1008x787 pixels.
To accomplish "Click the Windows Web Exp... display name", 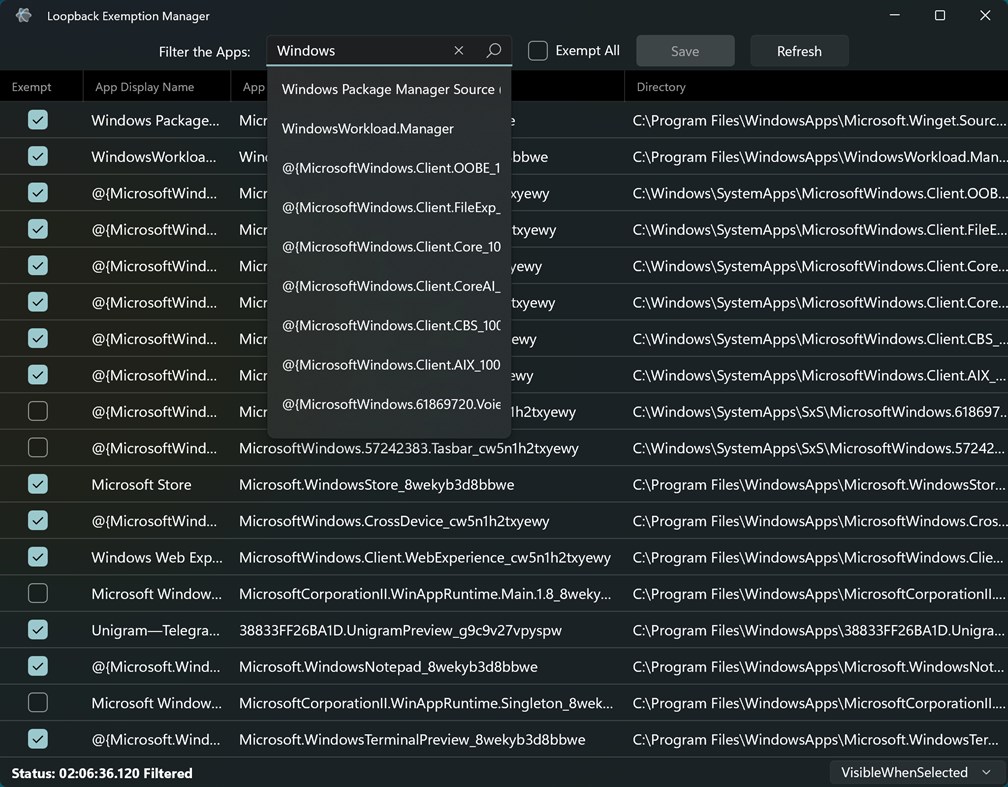I will (x=157, y=557).
